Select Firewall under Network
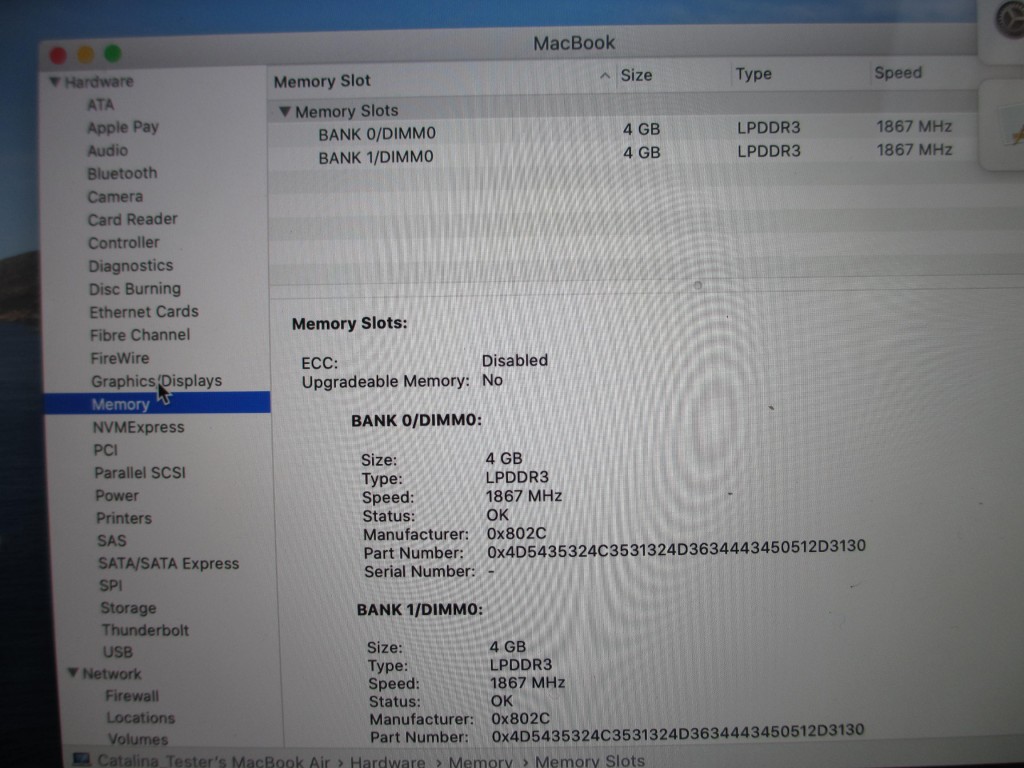 tap(132, 696)
